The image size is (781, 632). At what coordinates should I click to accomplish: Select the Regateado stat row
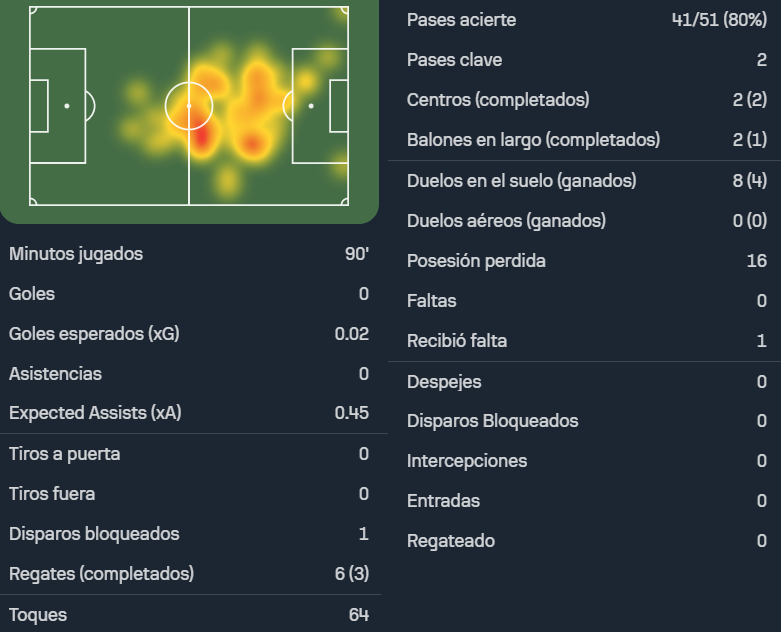coord(586,541)
